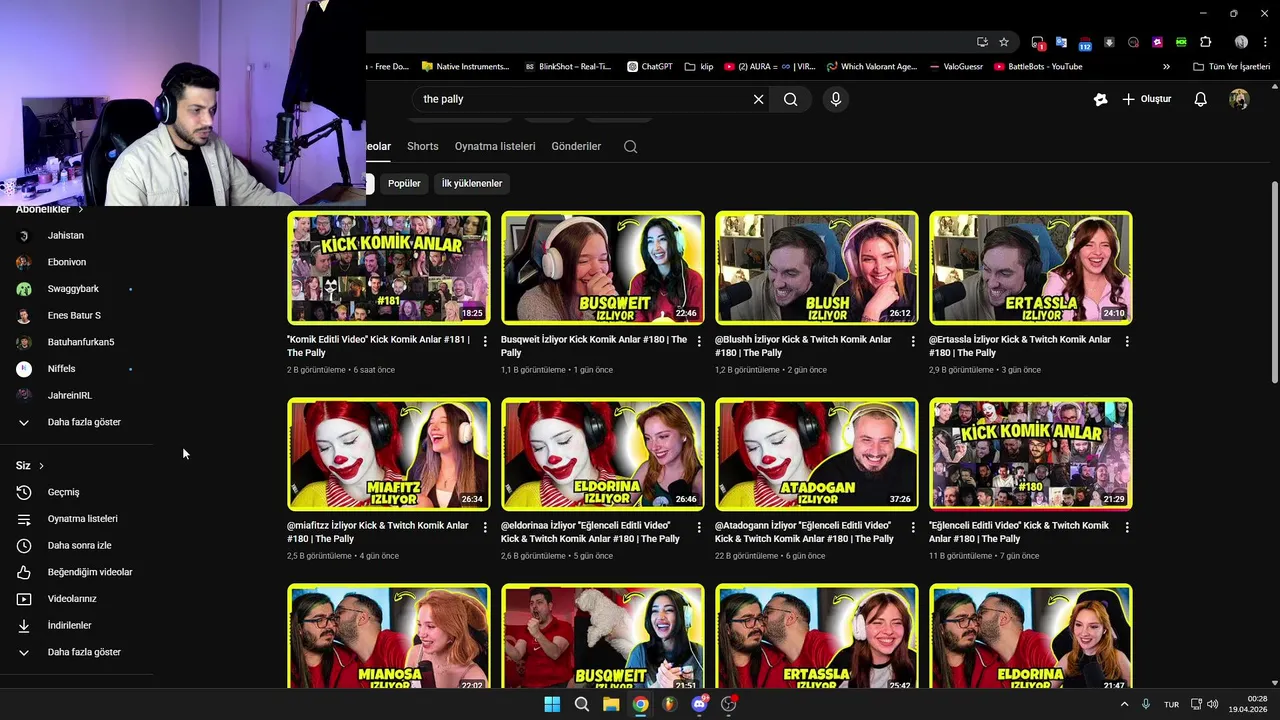Image resolution: width=1280 pixels, height=720 pixels.
Task: Open more options for Kick Komik Anlar #181 video
Action: [485, 341]
